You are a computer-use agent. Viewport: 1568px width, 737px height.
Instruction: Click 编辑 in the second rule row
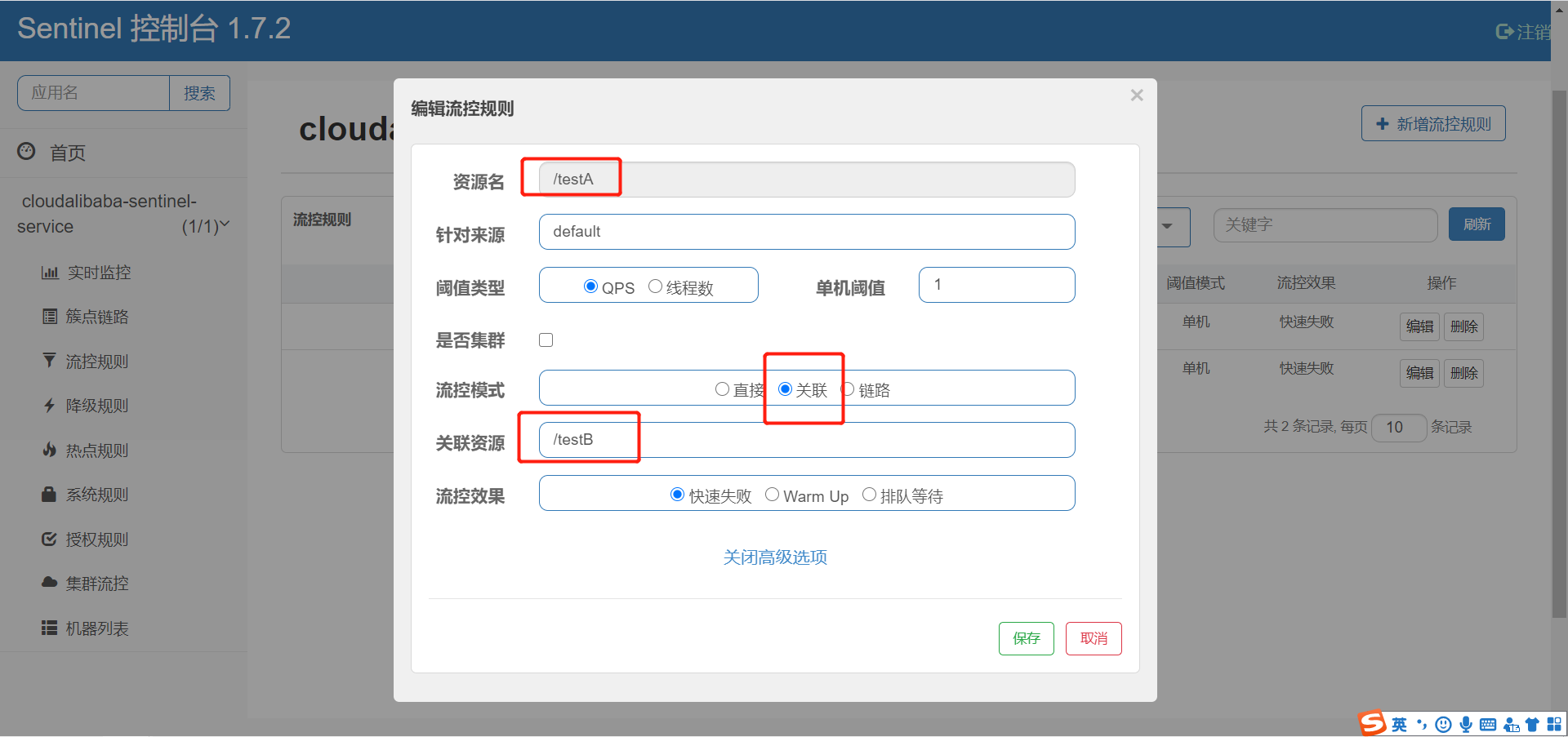1419,373
